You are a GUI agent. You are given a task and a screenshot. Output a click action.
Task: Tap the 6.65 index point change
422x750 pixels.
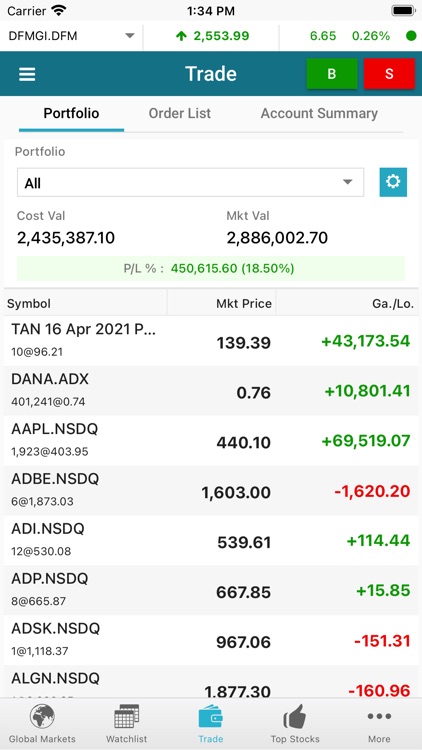click(323, 36)
